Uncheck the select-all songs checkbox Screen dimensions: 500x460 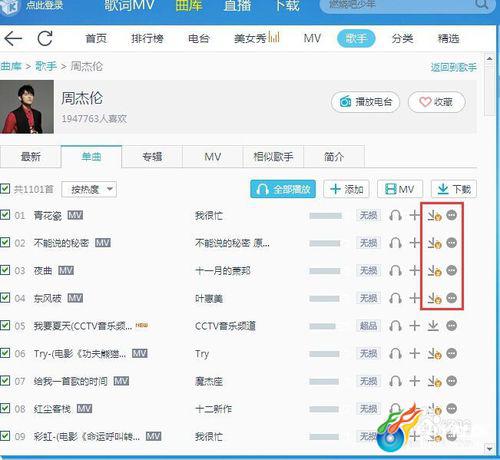pyautogui.click(x=5, y=189)
